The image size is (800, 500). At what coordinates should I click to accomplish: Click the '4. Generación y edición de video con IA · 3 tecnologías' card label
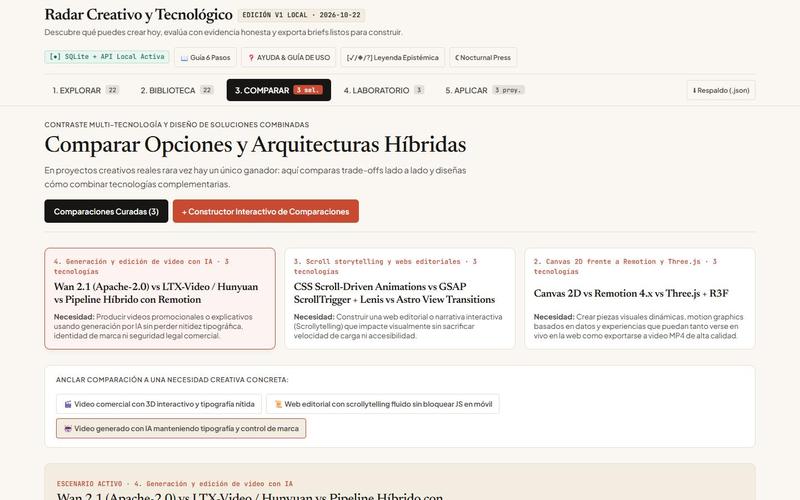pos(141,266)
